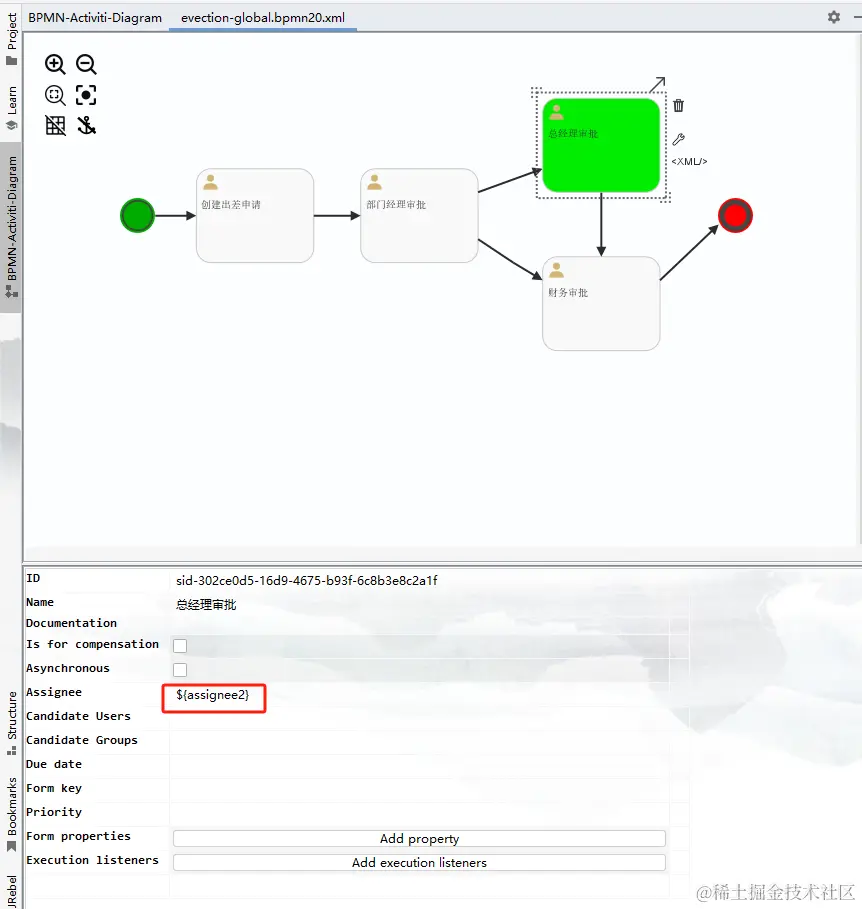
Task: Click the Priority value field
Action: 419,813
